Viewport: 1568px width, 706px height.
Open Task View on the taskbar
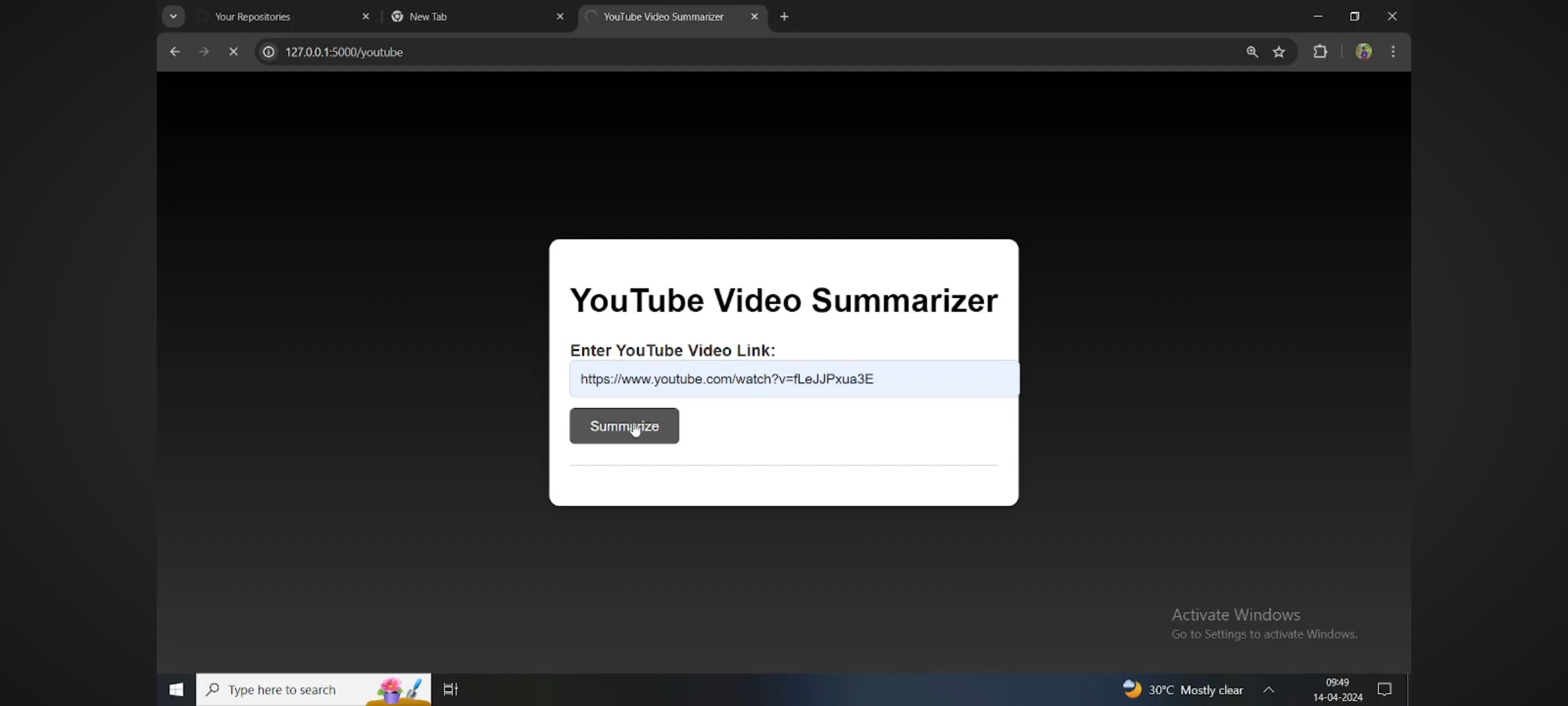451,690
